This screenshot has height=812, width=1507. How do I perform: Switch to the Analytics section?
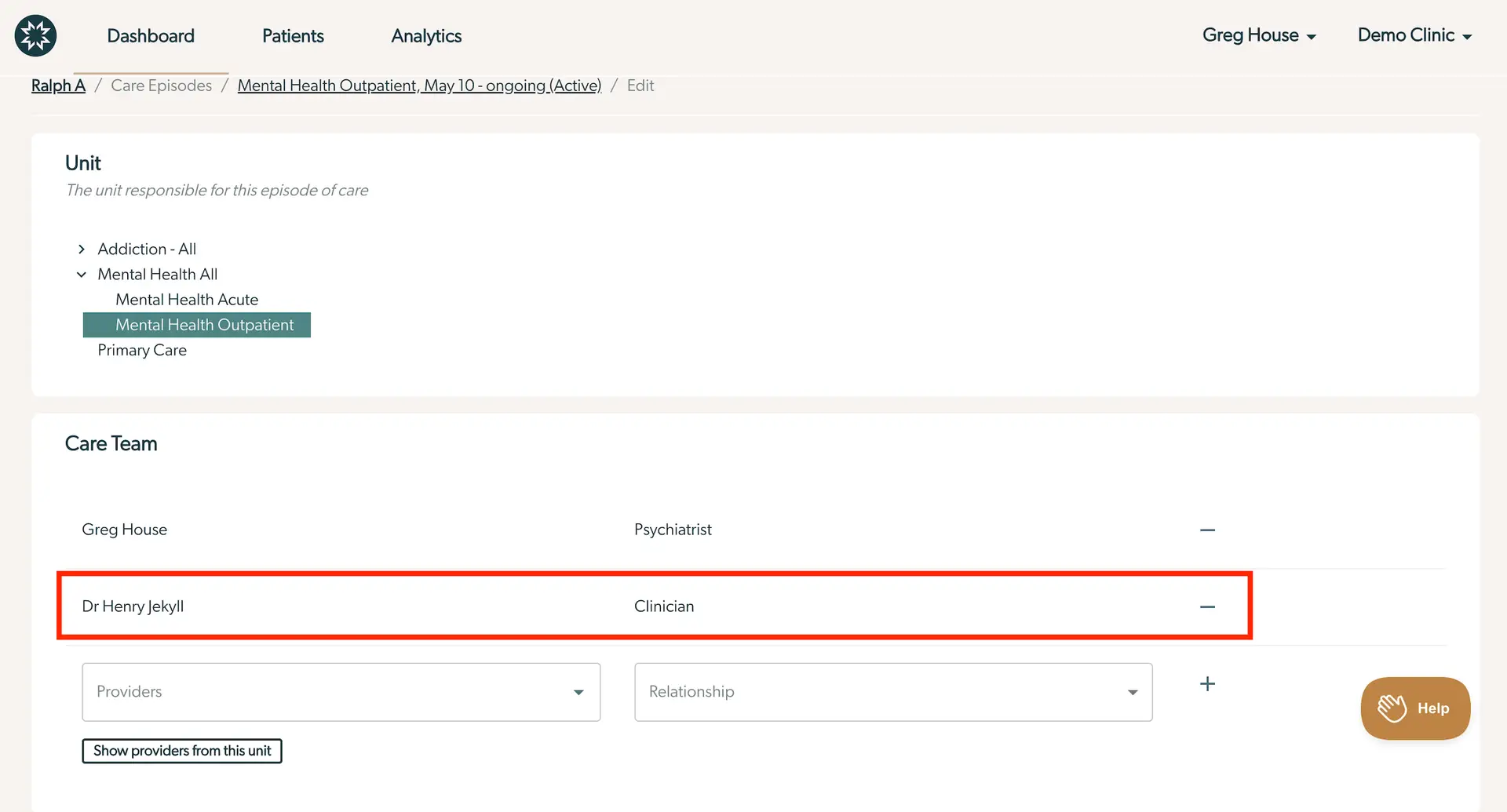click(426, 36)
